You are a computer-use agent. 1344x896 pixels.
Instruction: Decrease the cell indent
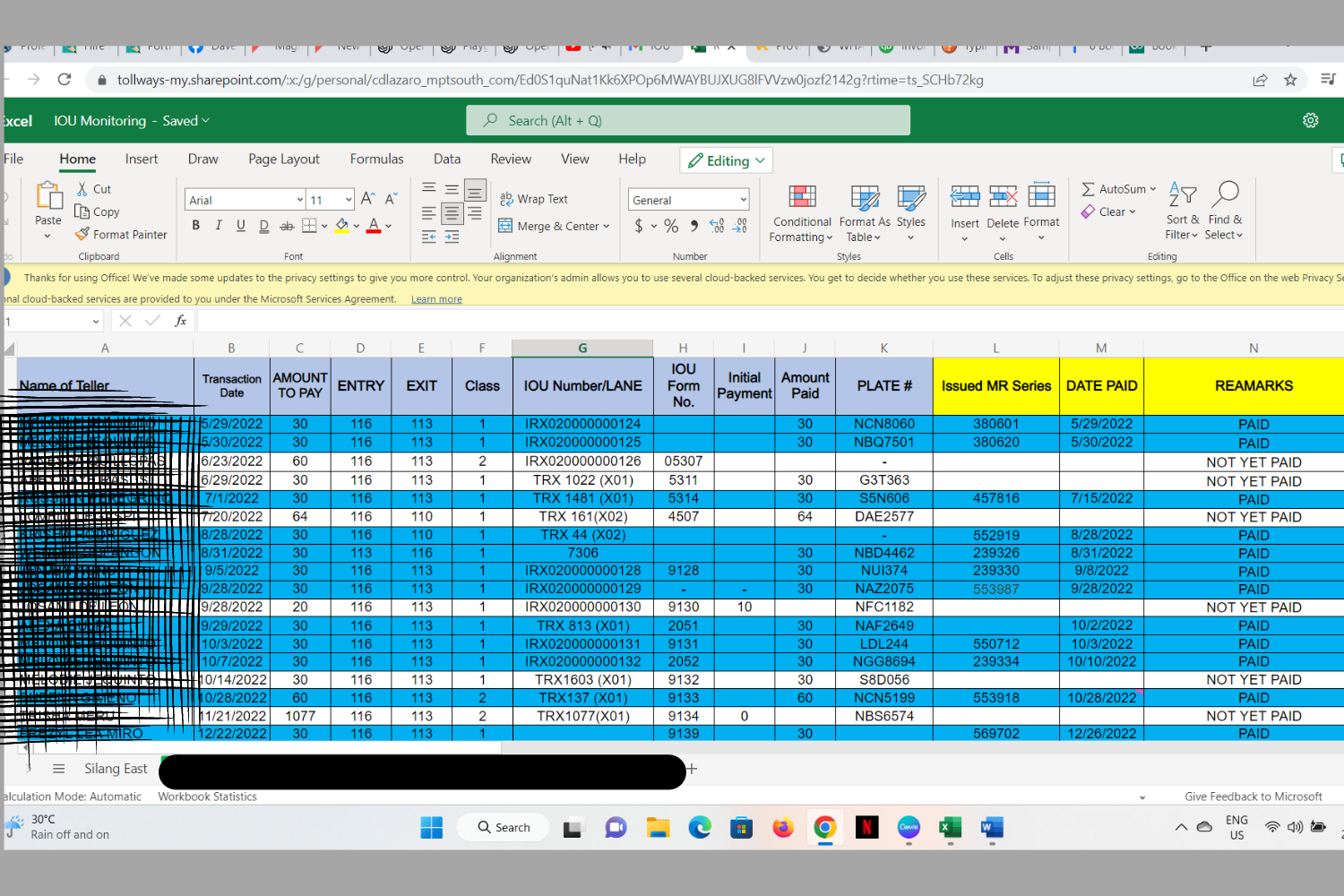tap(429, 237)
